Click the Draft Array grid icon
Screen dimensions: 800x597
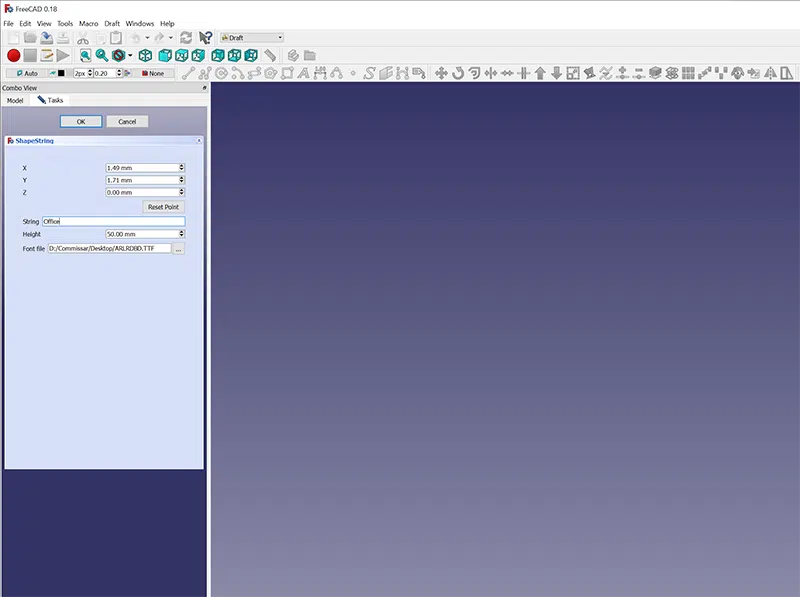(x=688, y=73)
